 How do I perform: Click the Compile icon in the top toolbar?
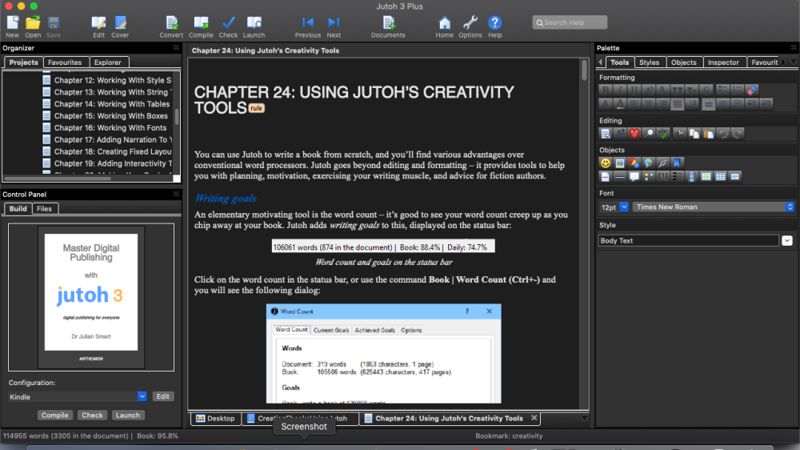tap(201, 27)
